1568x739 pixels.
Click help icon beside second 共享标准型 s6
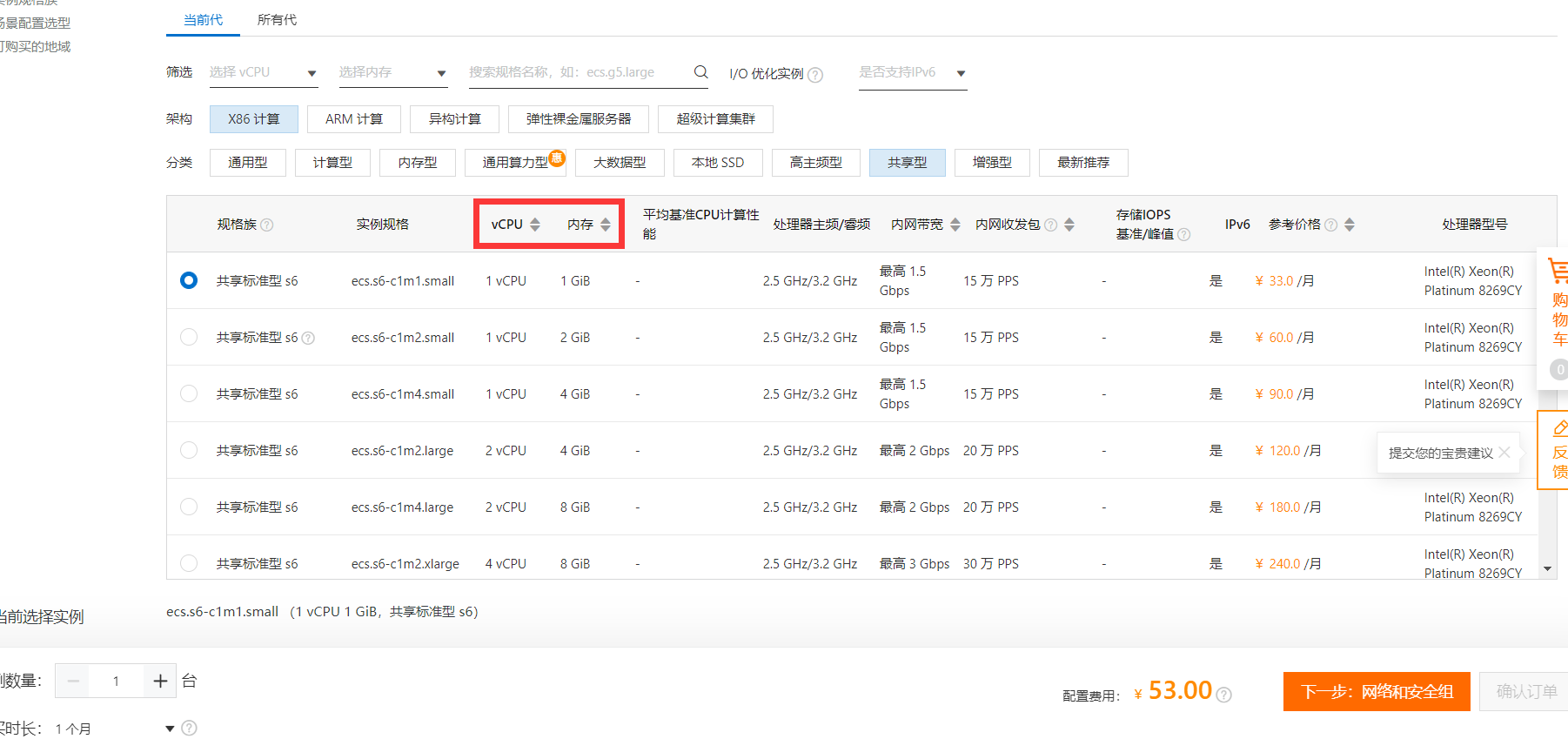point(308,338)
